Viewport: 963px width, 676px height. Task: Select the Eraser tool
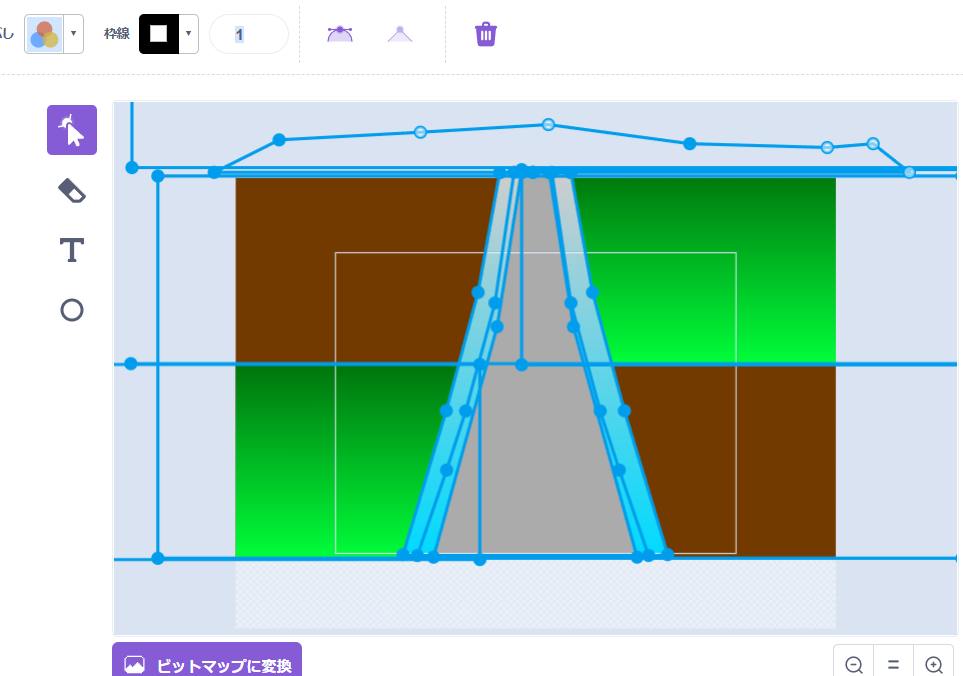pyautogui.click(x=72, y=190)
